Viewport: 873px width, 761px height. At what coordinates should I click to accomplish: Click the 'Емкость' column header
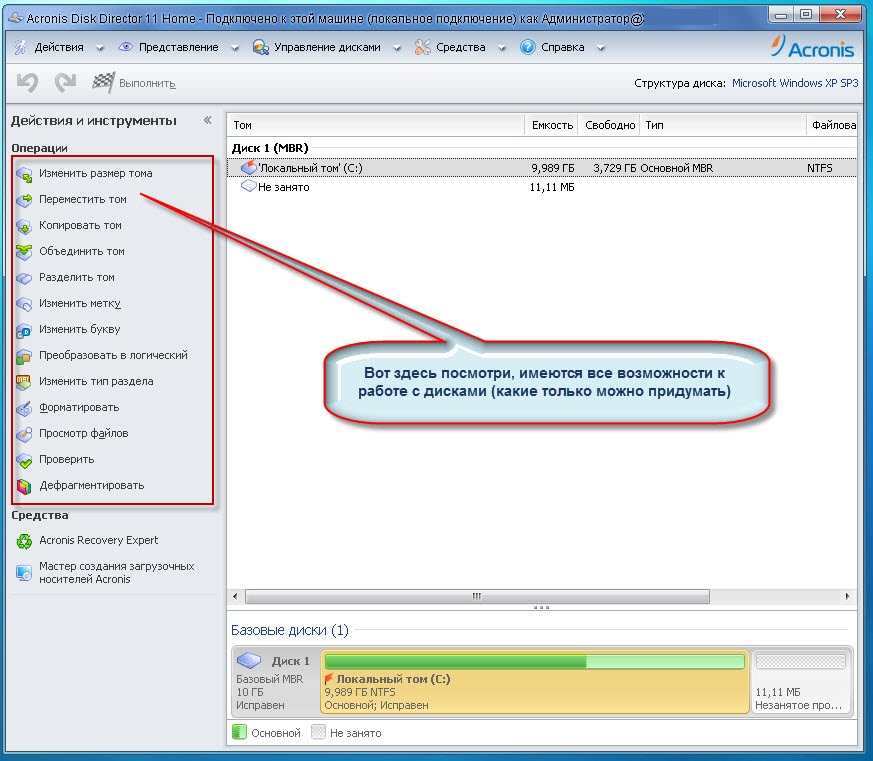point(552,125)
